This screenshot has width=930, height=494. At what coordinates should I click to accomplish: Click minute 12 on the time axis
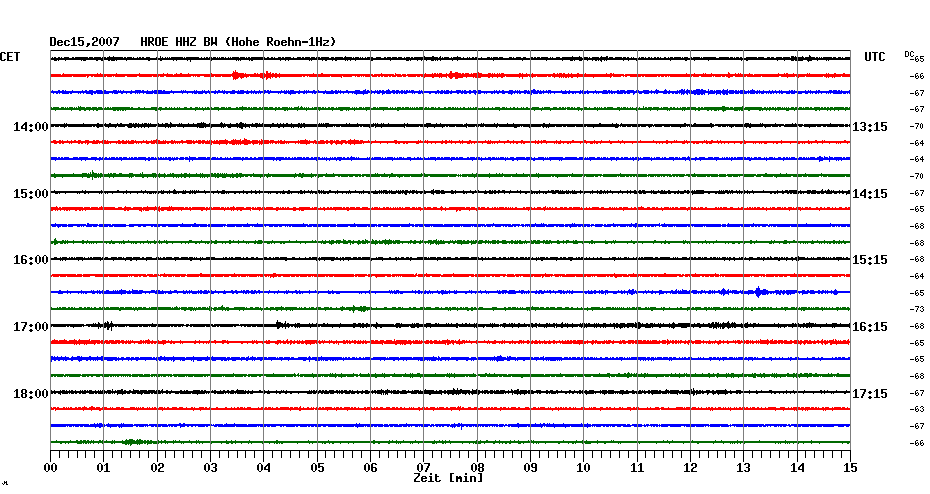pos(690,467)
